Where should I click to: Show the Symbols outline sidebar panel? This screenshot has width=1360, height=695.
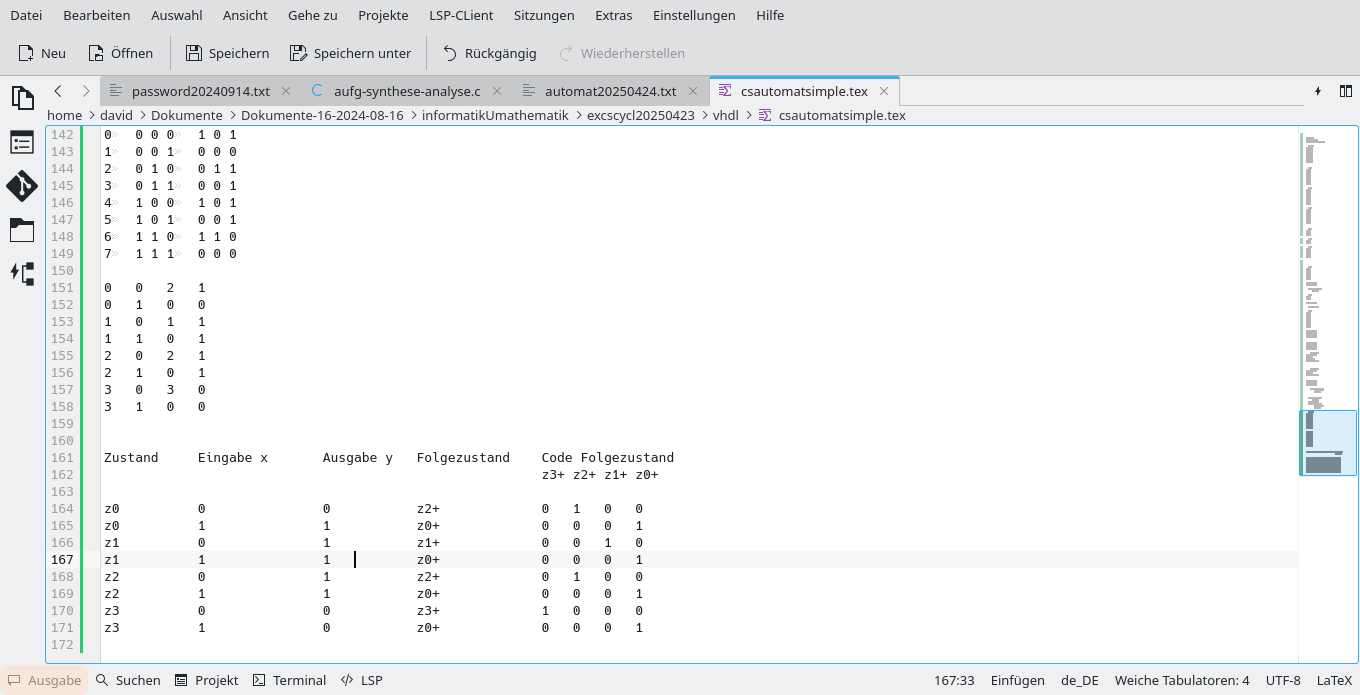(22, 142)
